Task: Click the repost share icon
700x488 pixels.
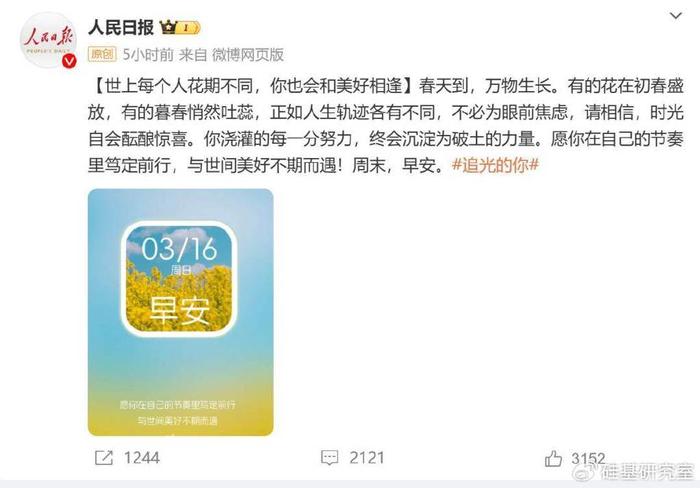Action: [x=104, y=458]
